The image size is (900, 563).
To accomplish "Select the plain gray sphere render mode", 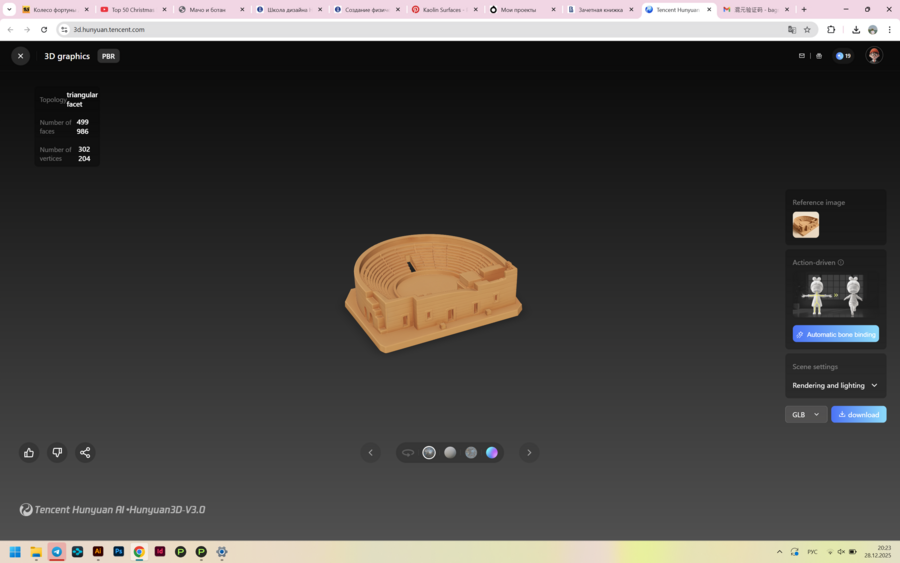I will click(450, 453).
